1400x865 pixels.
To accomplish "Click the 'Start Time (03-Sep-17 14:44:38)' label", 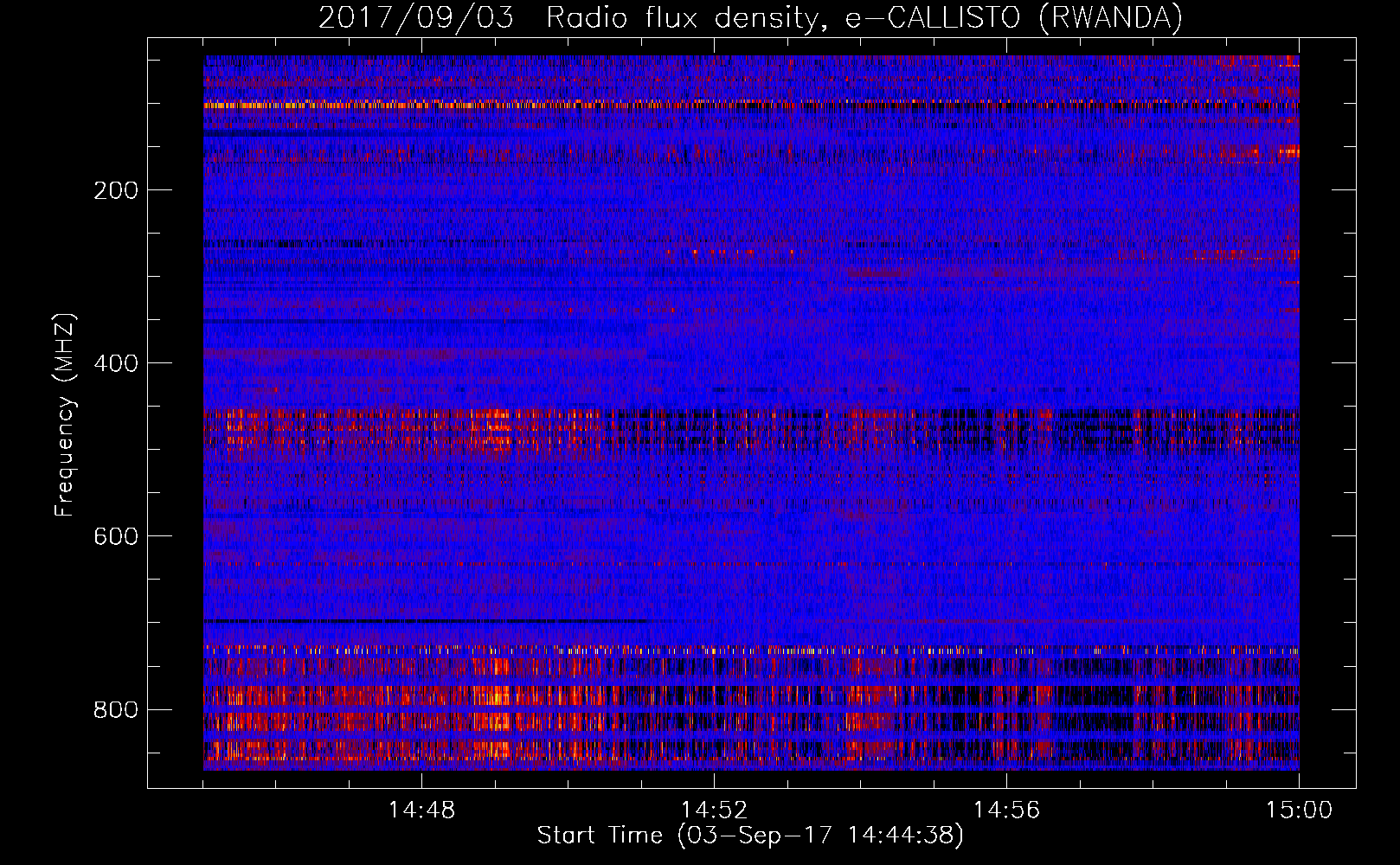I will pos(750,836).
